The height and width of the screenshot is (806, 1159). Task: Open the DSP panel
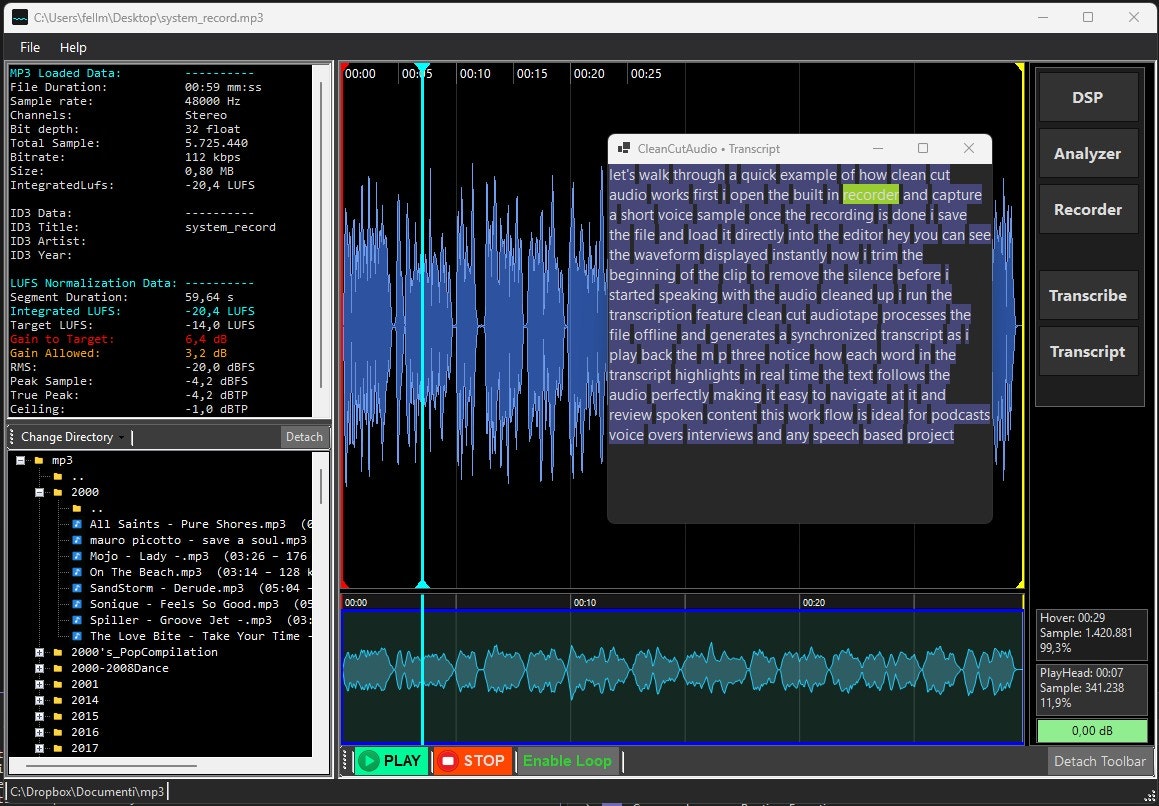click(x=1088, y=96)
